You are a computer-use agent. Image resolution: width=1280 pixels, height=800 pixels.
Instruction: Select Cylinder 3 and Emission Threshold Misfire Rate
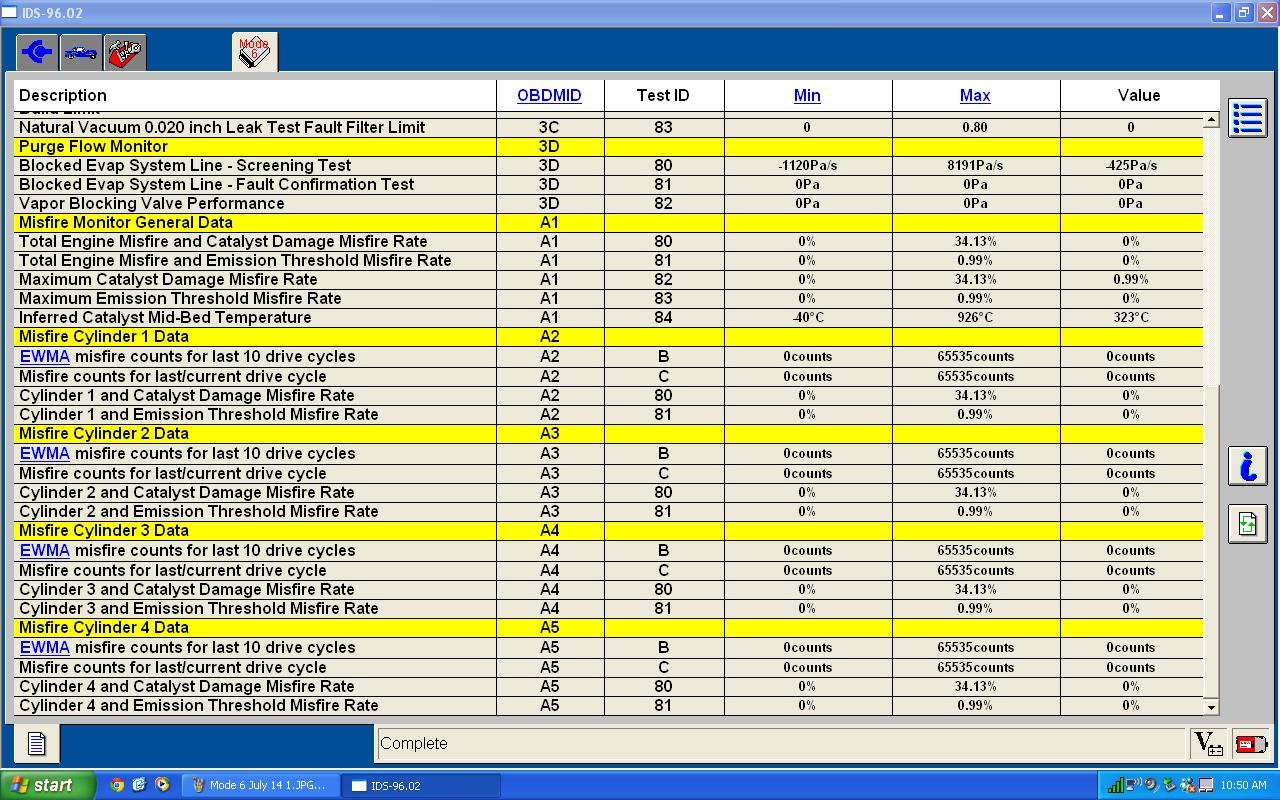pos(608,608)
